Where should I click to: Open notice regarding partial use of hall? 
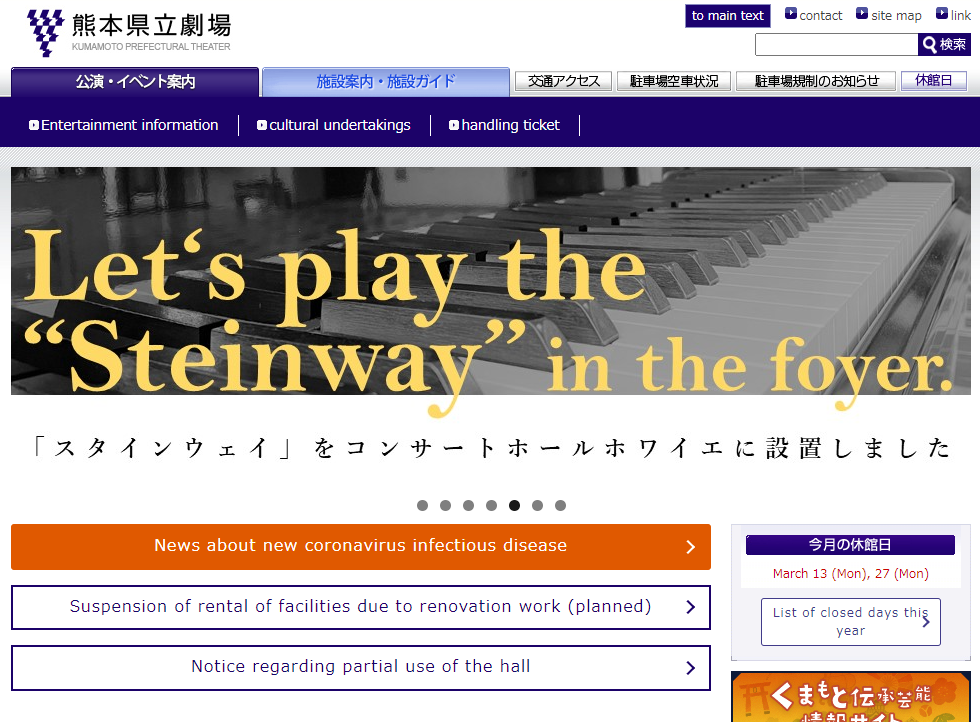pos(361,668)
